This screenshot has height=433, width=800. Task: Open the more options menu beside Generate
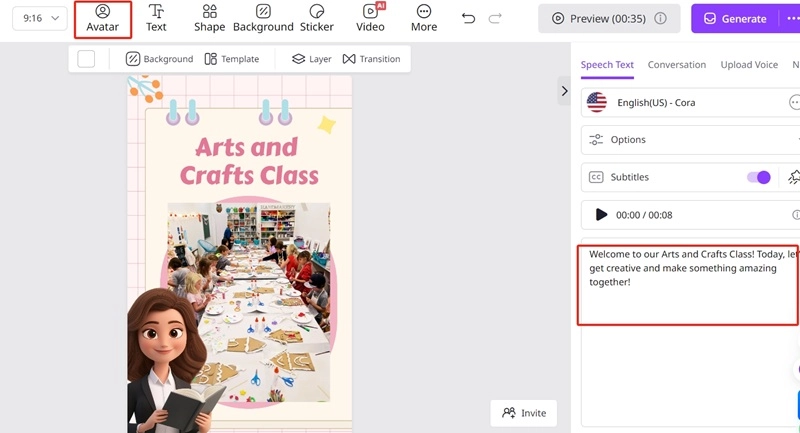pyautogui.click(x=792, y=19)
